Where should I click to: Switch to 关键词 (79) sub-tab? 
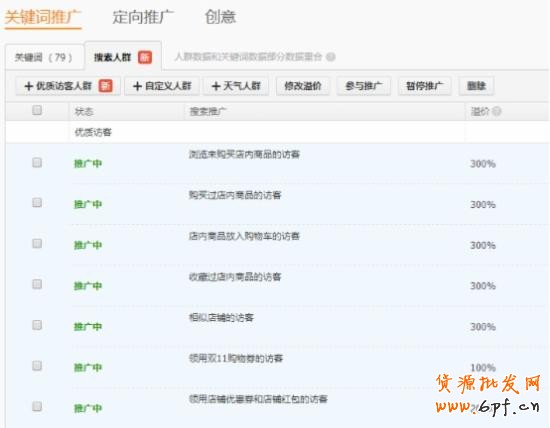44,57
